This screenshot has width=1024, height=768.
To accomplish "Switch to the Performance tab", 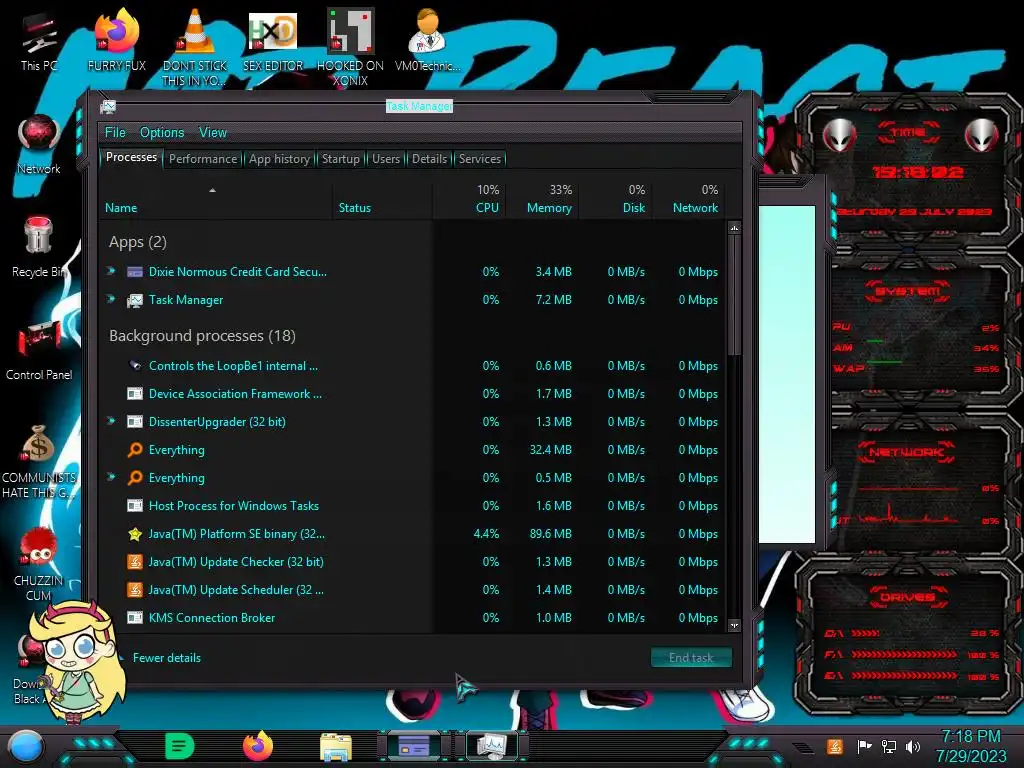I will point(203,159).
